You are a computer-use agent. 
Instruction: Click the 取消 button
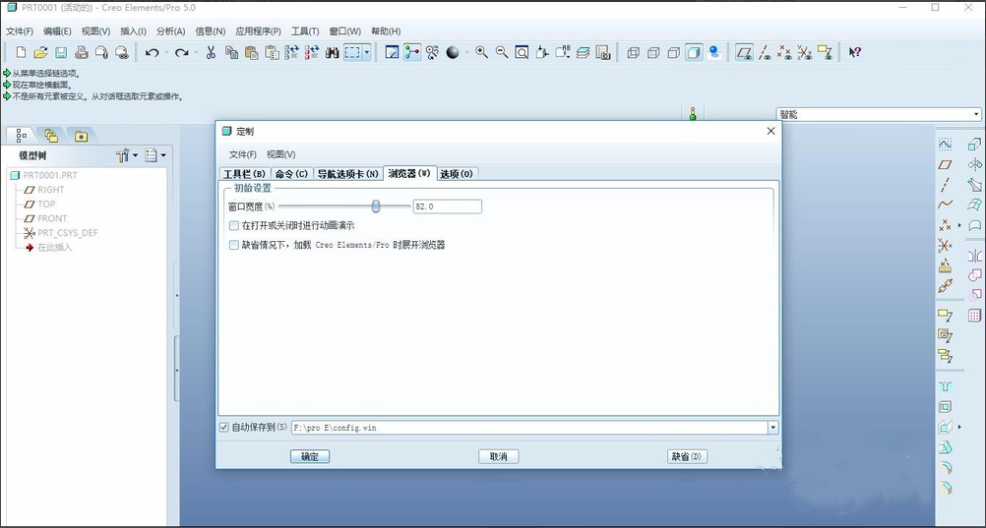coord(499,457)
